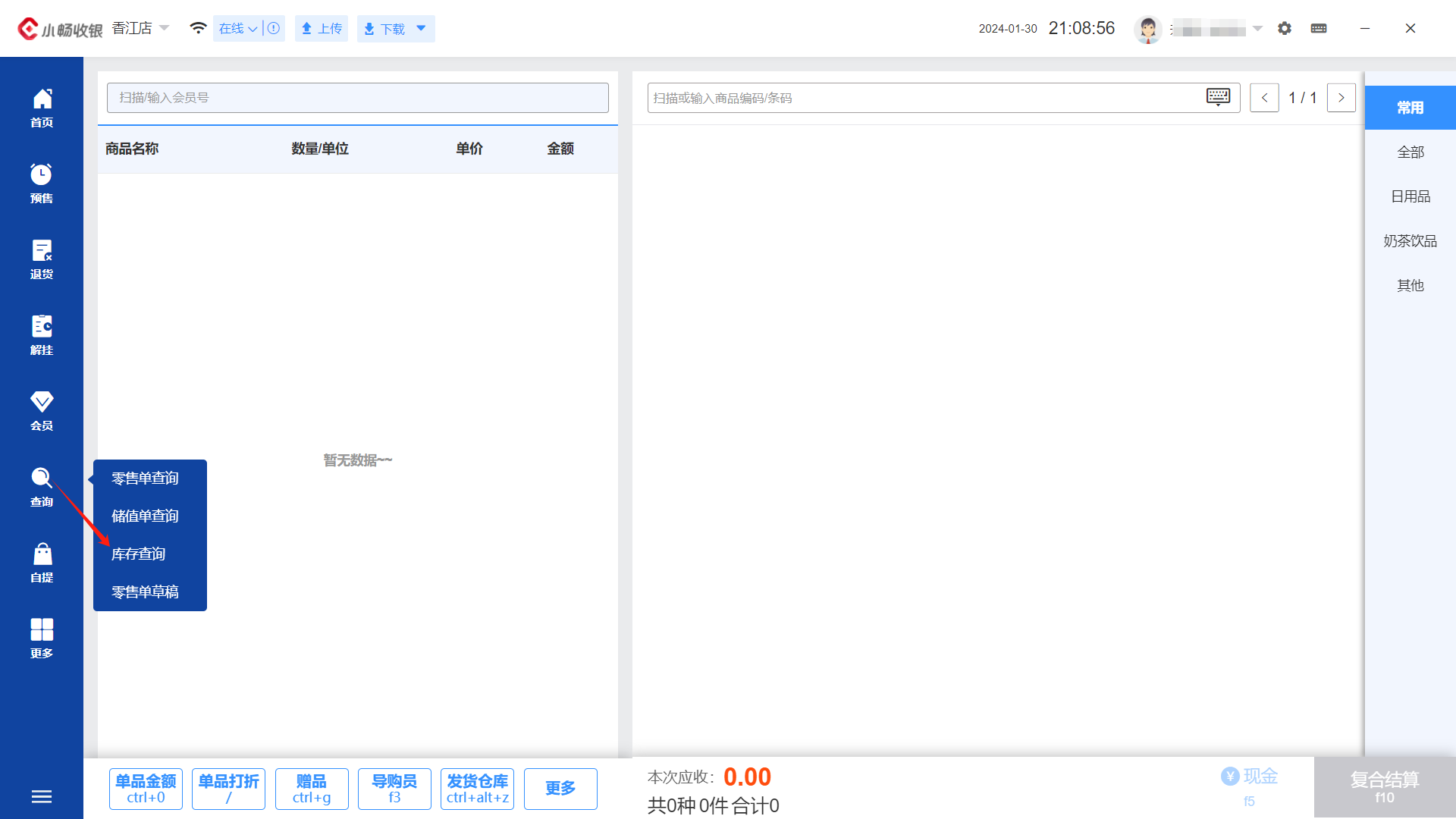1456x819 pixels.
Task: Expand the 下载 download dropdown arrow
Action: pos(421,28)
